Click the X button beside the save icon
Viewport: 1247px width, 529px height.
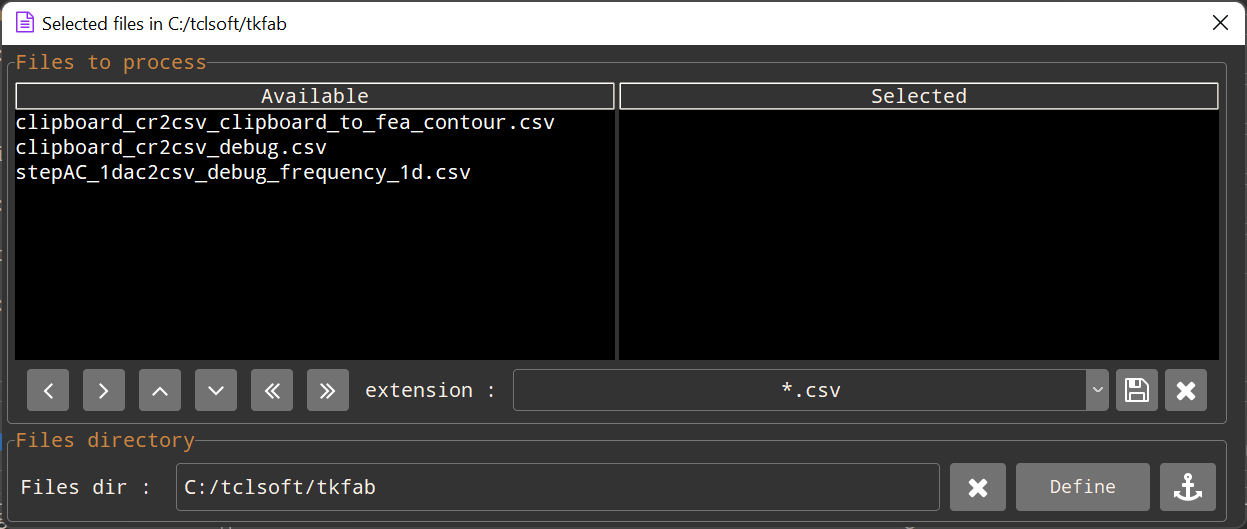[x=1186, y=390]
